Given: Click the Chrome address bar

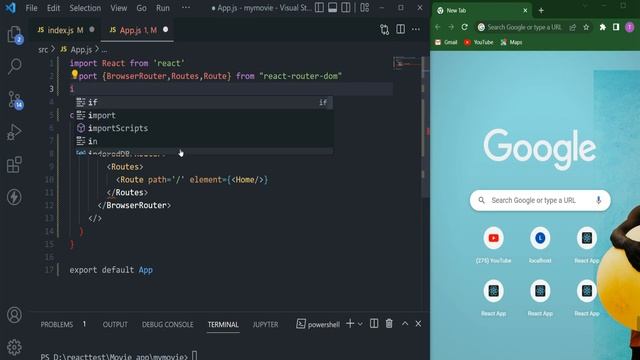Looking at the screenshot, I should tap(524, 27).
